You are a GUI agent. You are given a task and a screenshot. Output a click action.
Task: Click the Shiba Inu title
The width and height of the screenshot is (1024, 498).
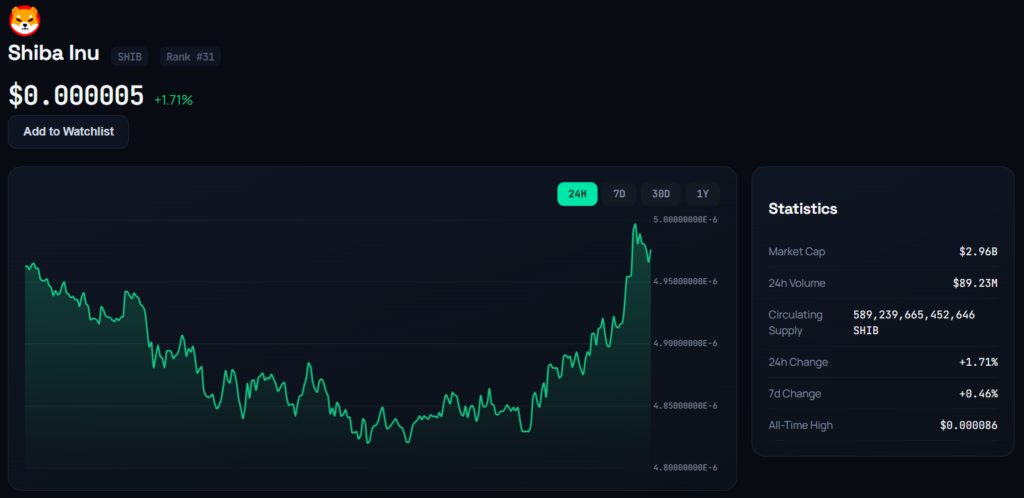pos(54,54)
